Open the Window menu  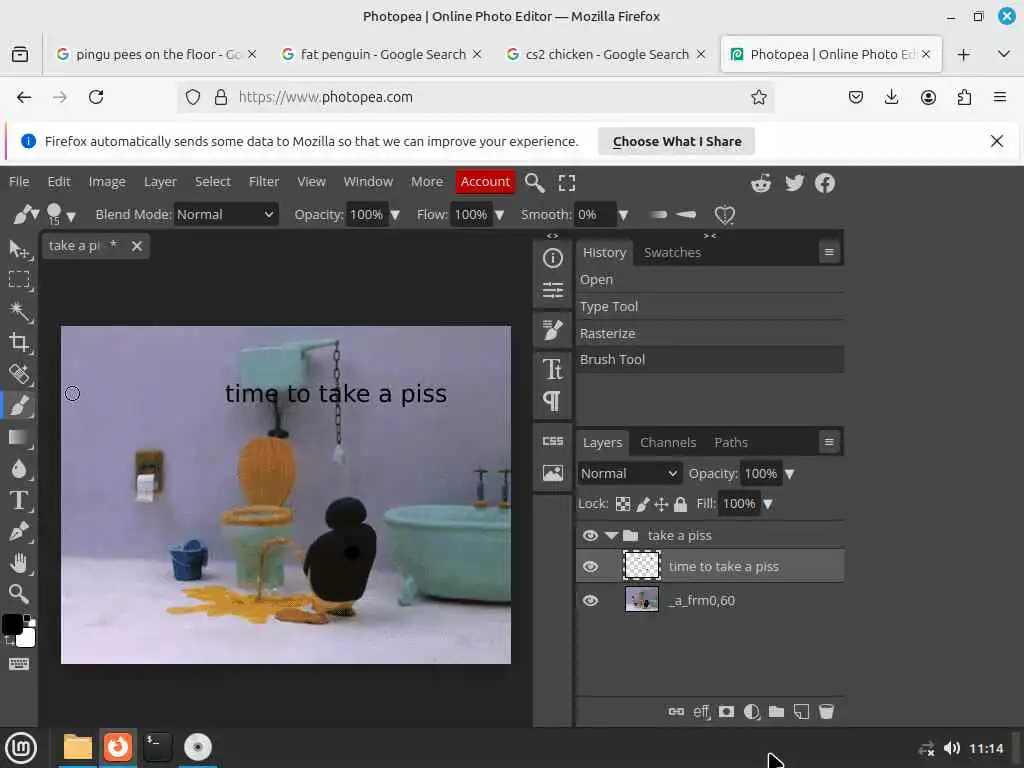[368, 182]
